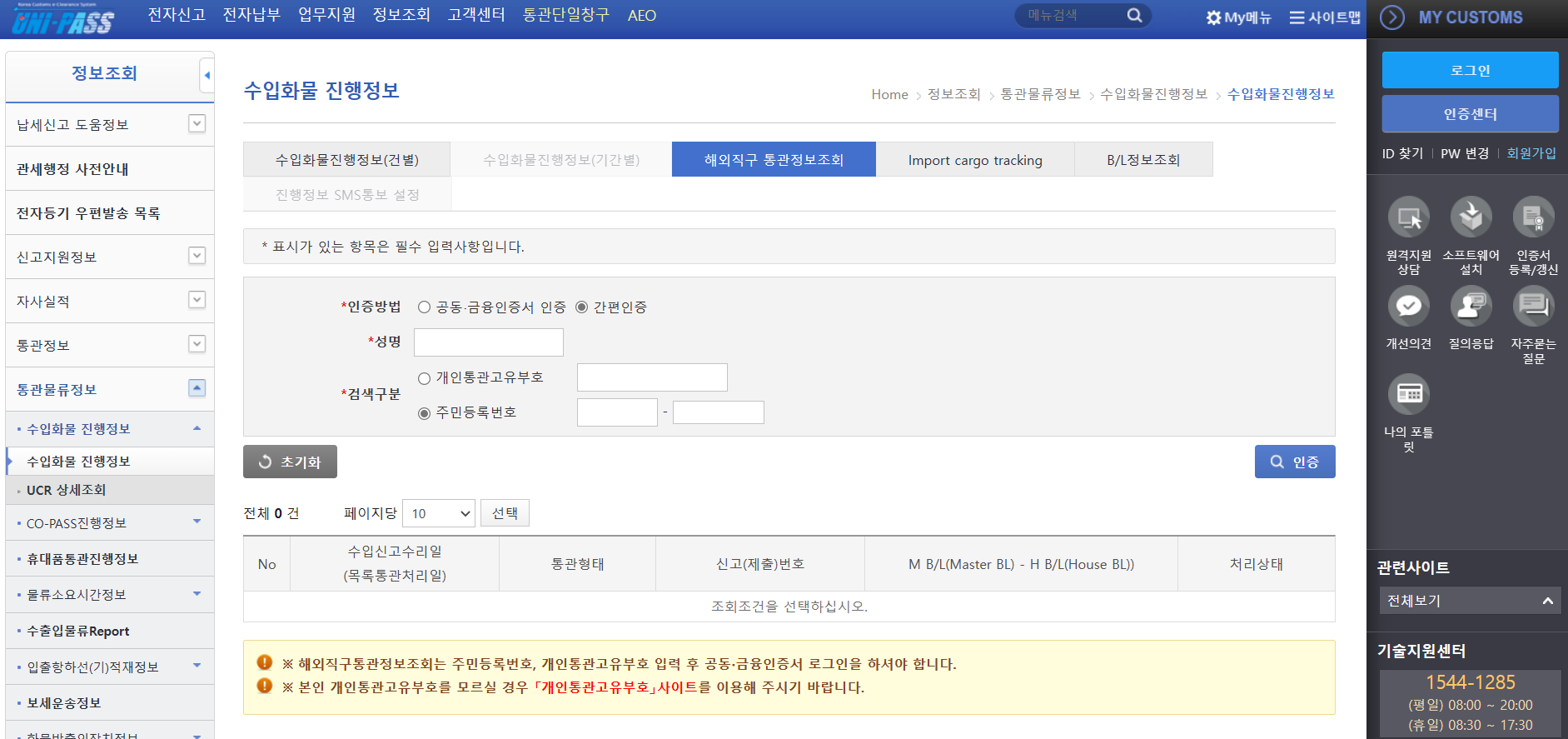Click the 개인통관고유부호 input field
This screenshot has height=739, width=1568.
[652, 377]
